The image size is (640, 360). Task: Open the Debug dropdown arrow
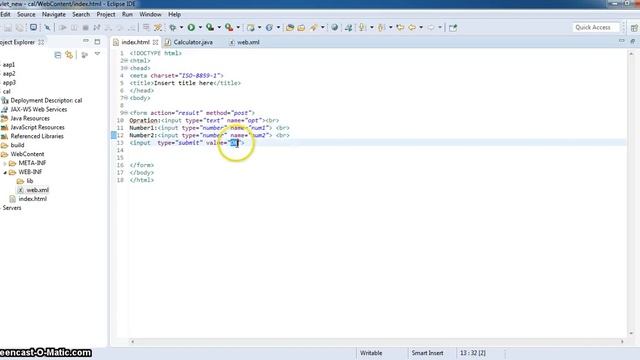click(x=181, y=28)
